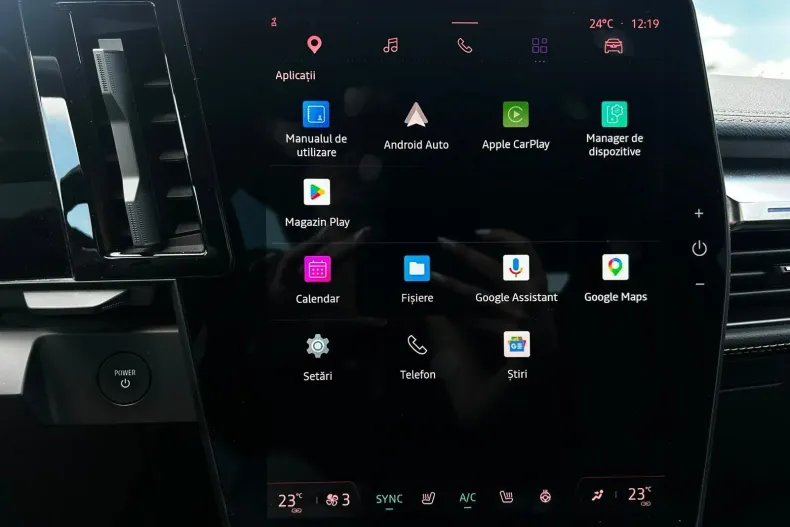Tap the physical POWER button

125,378
